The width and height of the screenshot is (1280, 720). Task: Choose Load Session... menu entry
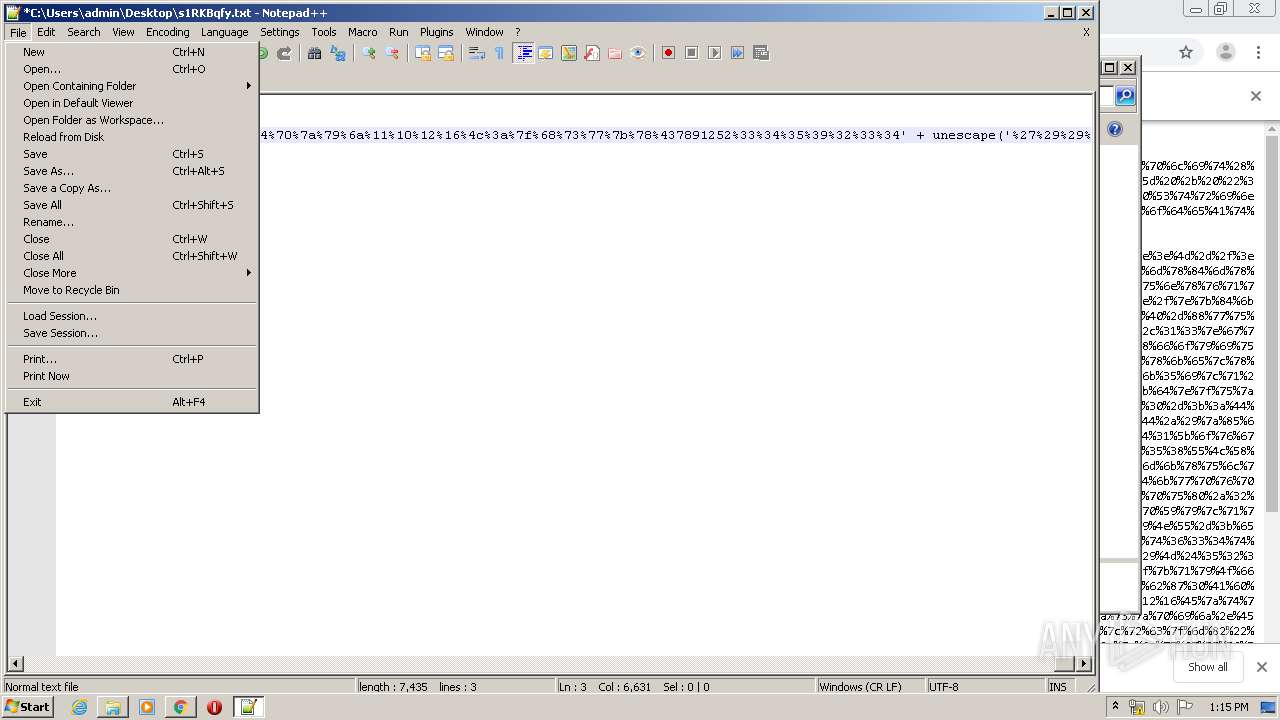point(132,316)
